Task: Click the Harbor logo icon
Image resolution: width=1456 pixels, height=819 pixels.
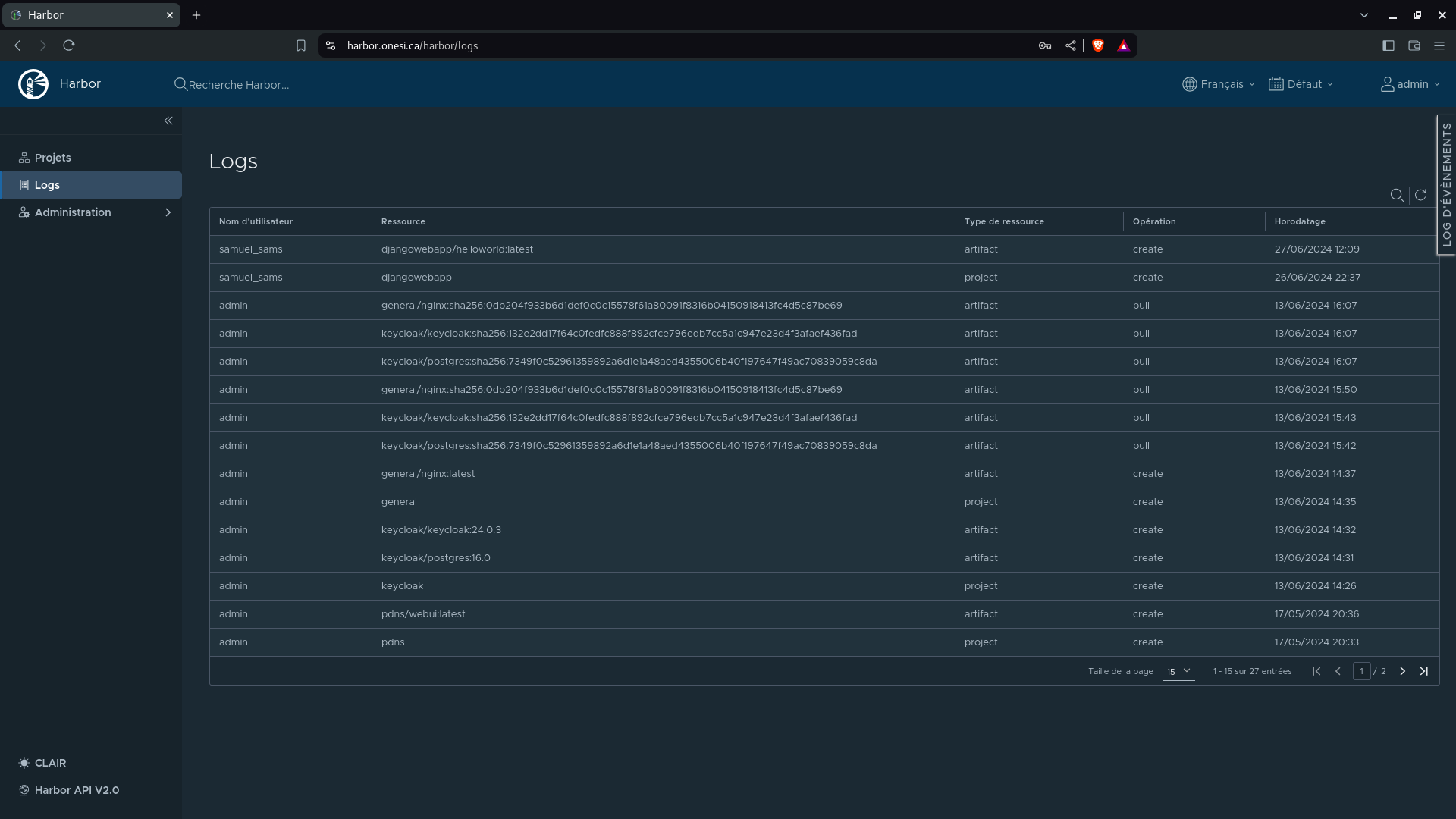Action: (33, 84)
